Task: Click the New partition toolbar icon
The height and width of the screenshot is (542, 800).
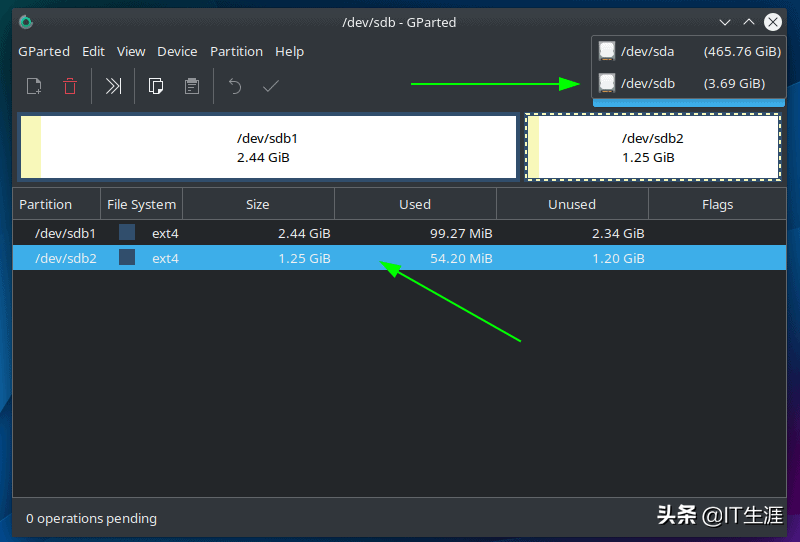Action: click(x=34, y=87)
